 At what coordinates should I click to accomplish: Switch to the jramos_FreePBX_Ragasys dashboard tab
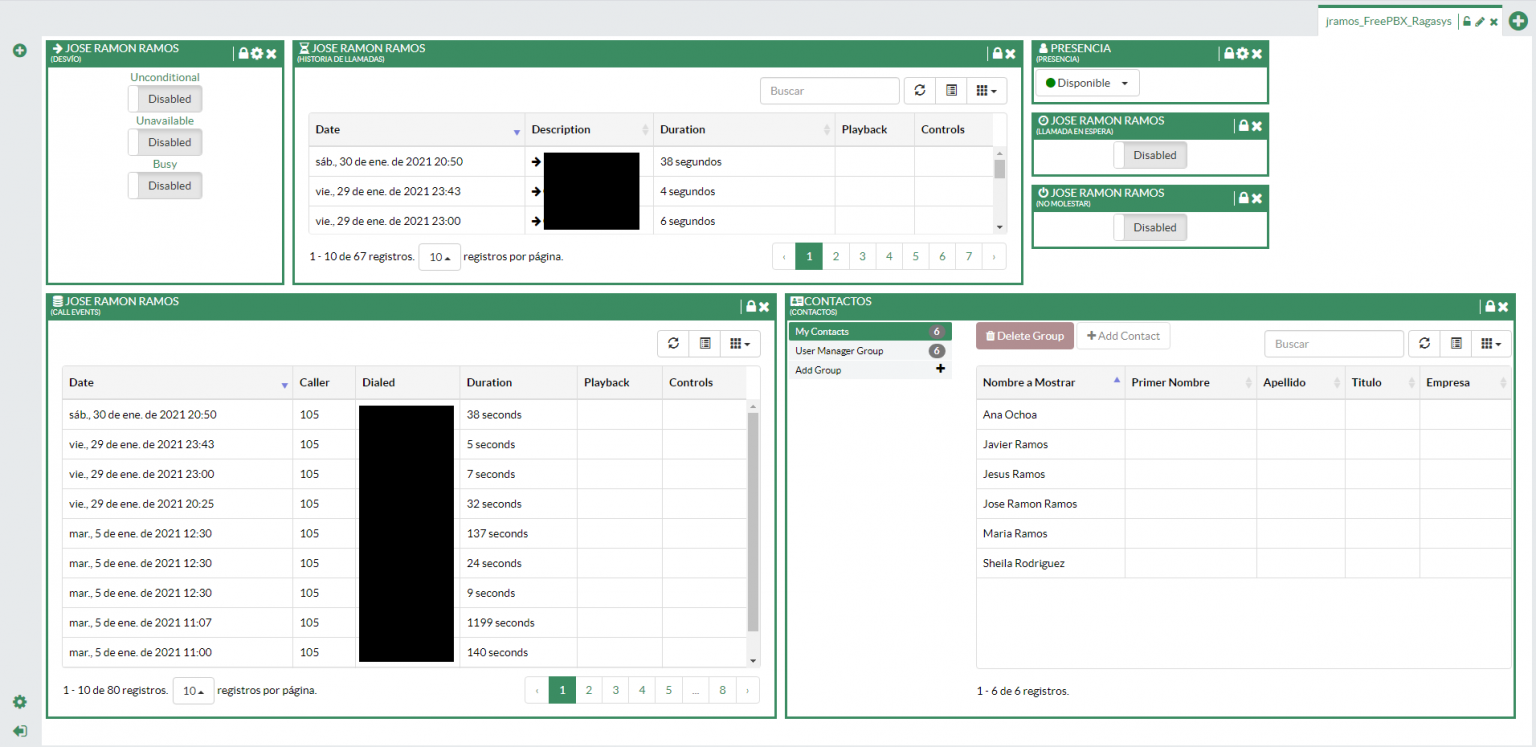point(1388,20)
